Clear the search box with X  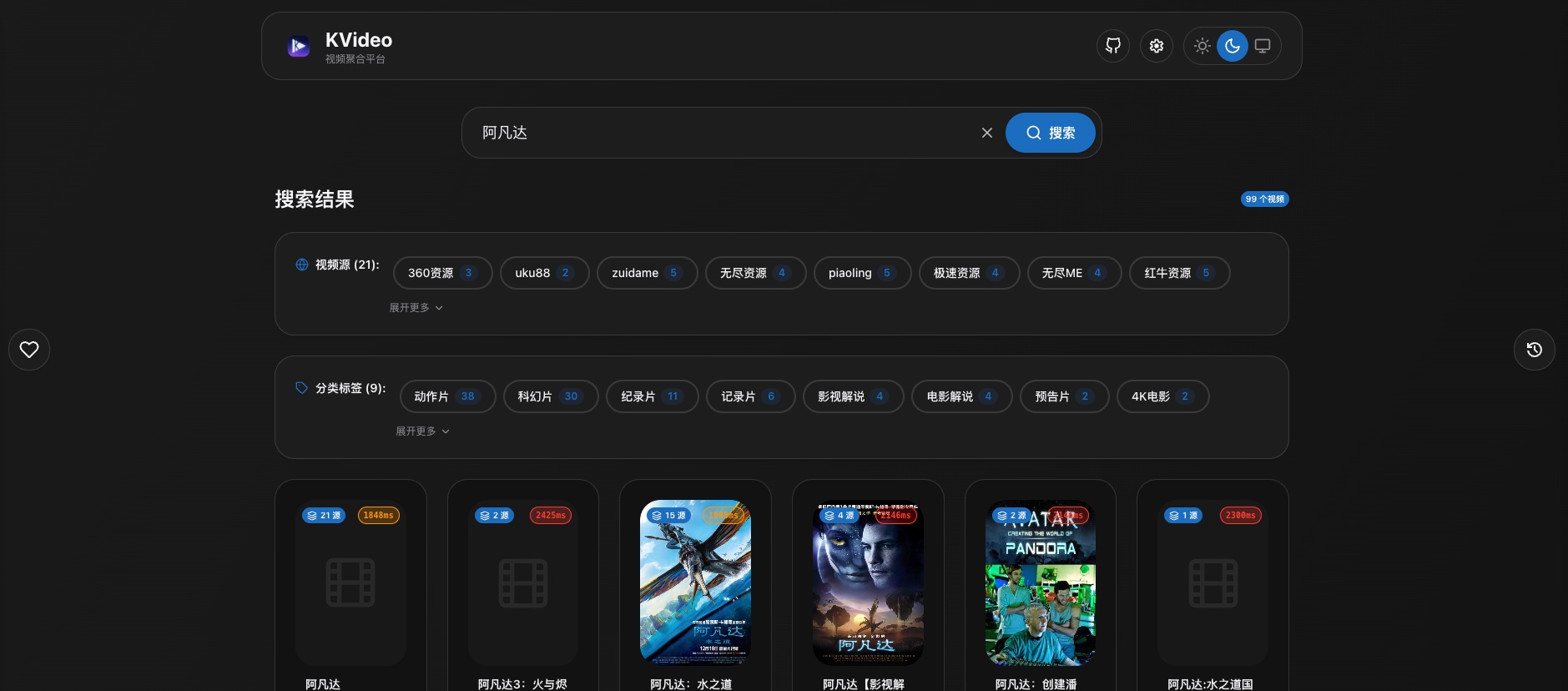click(x=987, y=133)
